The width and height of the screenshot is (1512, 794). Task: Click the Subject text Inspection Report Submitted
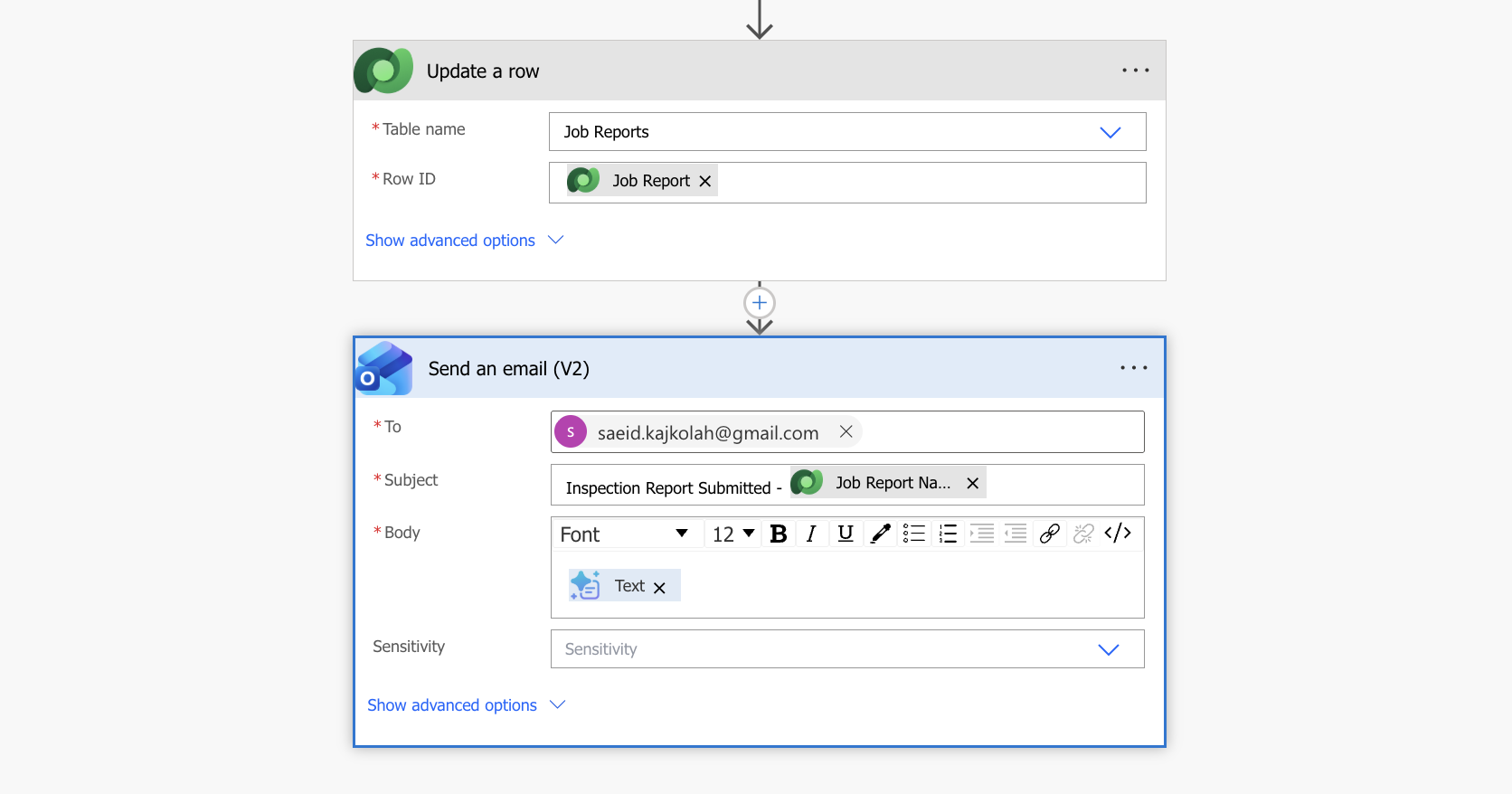667,488
